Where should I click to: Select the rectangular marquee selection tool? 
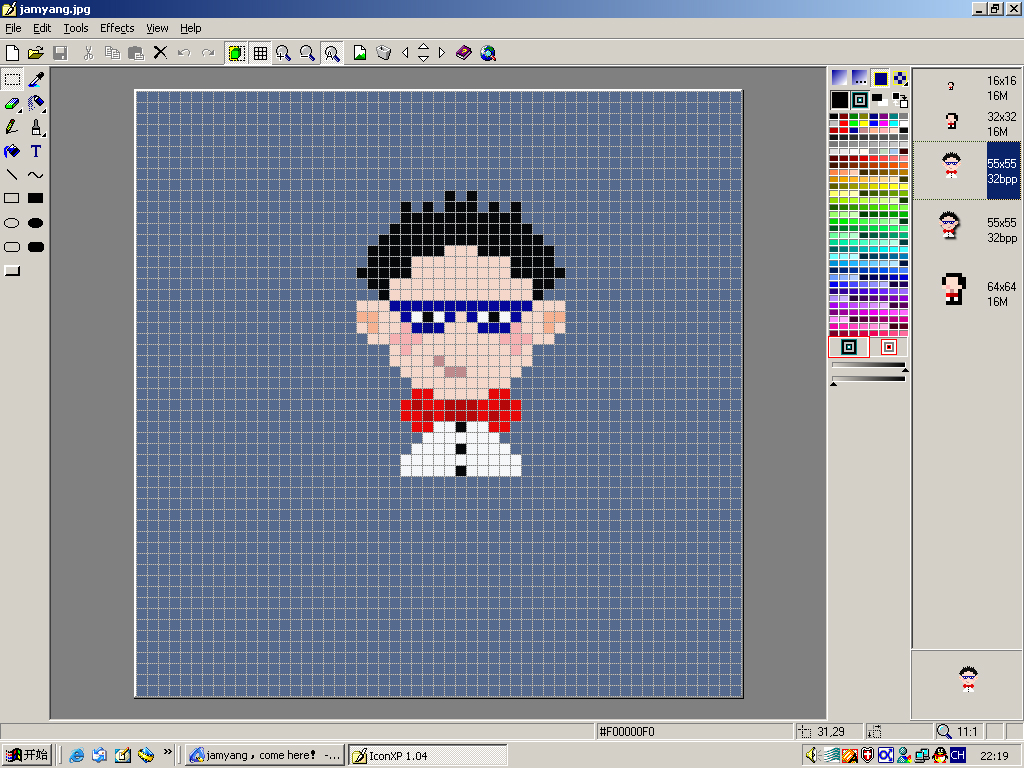(12, 80)
